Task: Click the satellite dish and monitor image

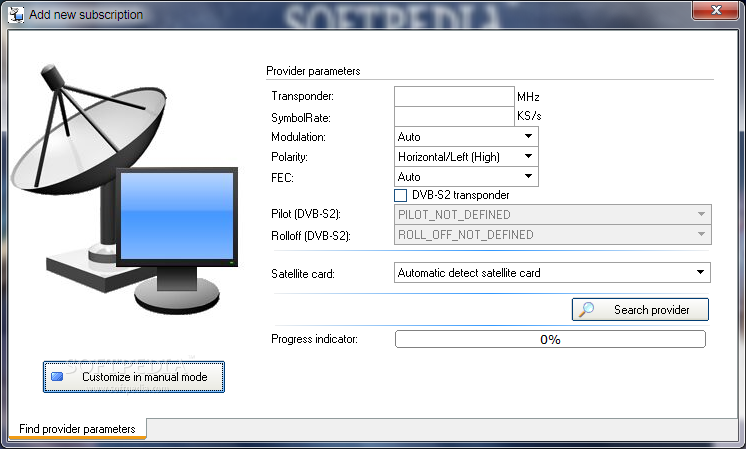Action: pos(125,189)
